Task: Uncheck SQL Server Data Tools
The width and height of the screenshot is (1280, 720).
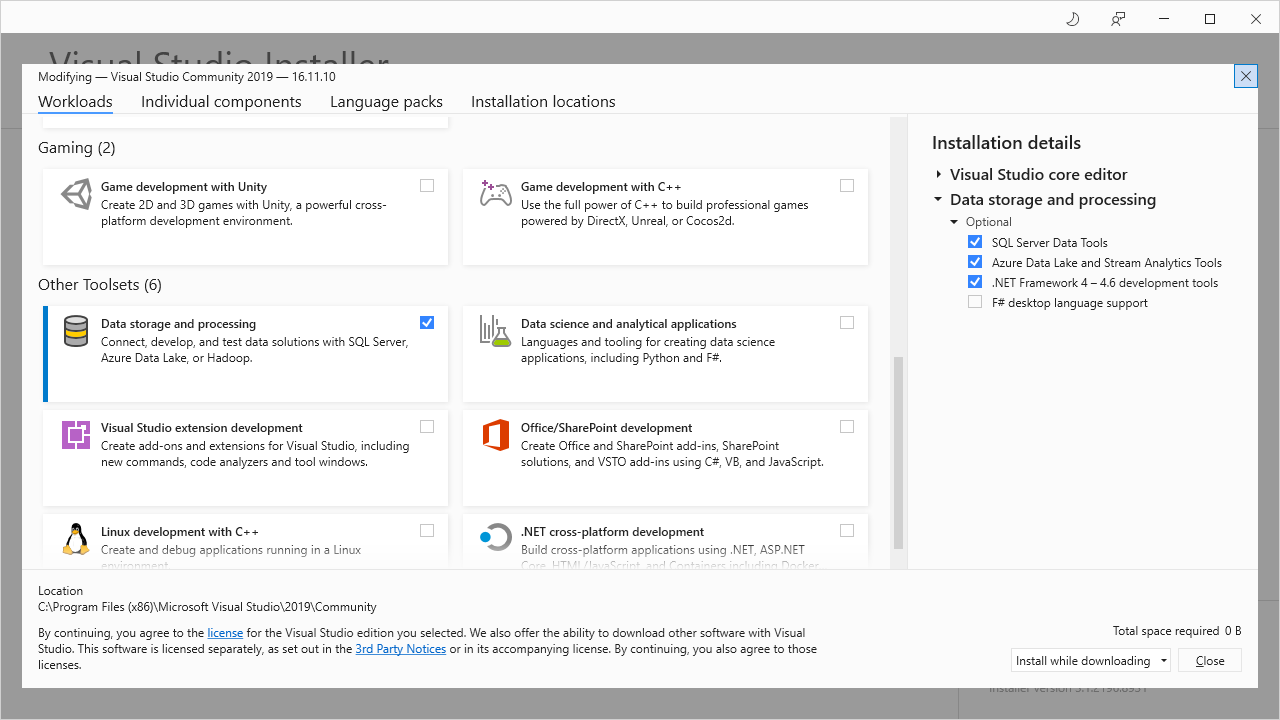Action: (975, 242)
